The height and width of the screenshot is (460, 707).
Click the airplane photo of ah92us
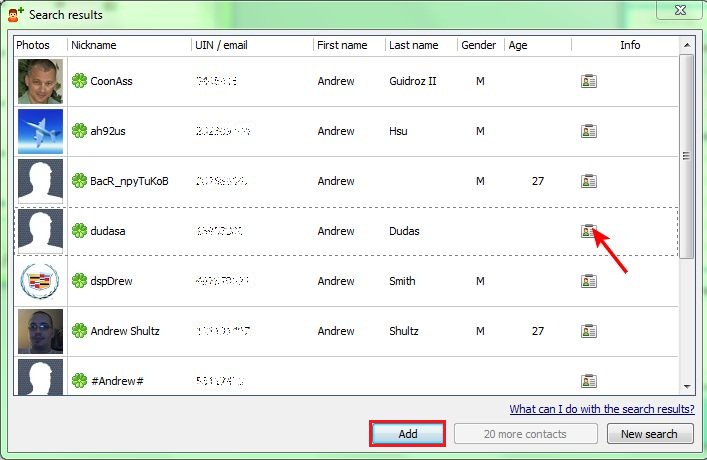coord(40,131)
